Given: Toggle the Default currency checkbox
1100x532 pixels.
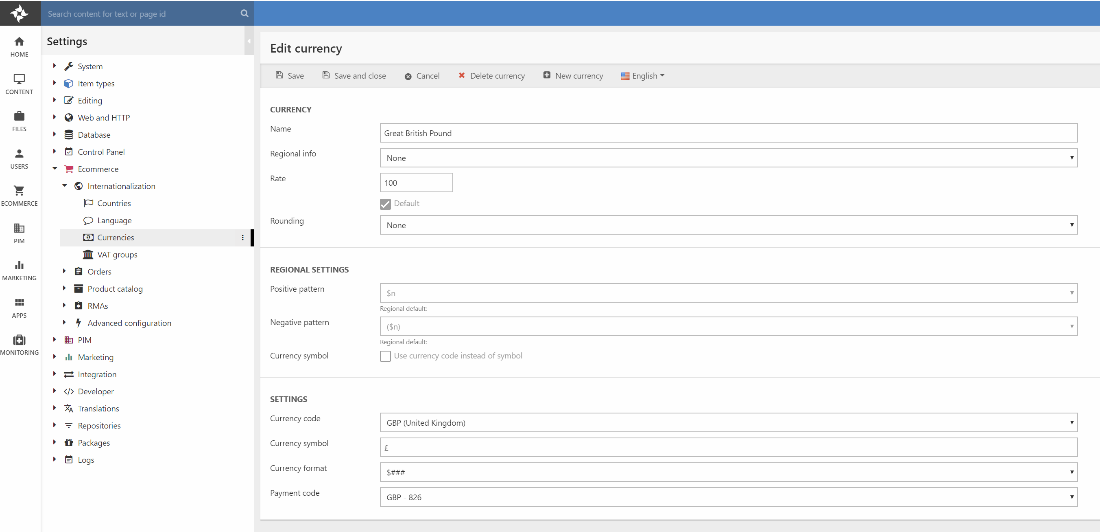Looking at the screenshot, I should [386, 204].
